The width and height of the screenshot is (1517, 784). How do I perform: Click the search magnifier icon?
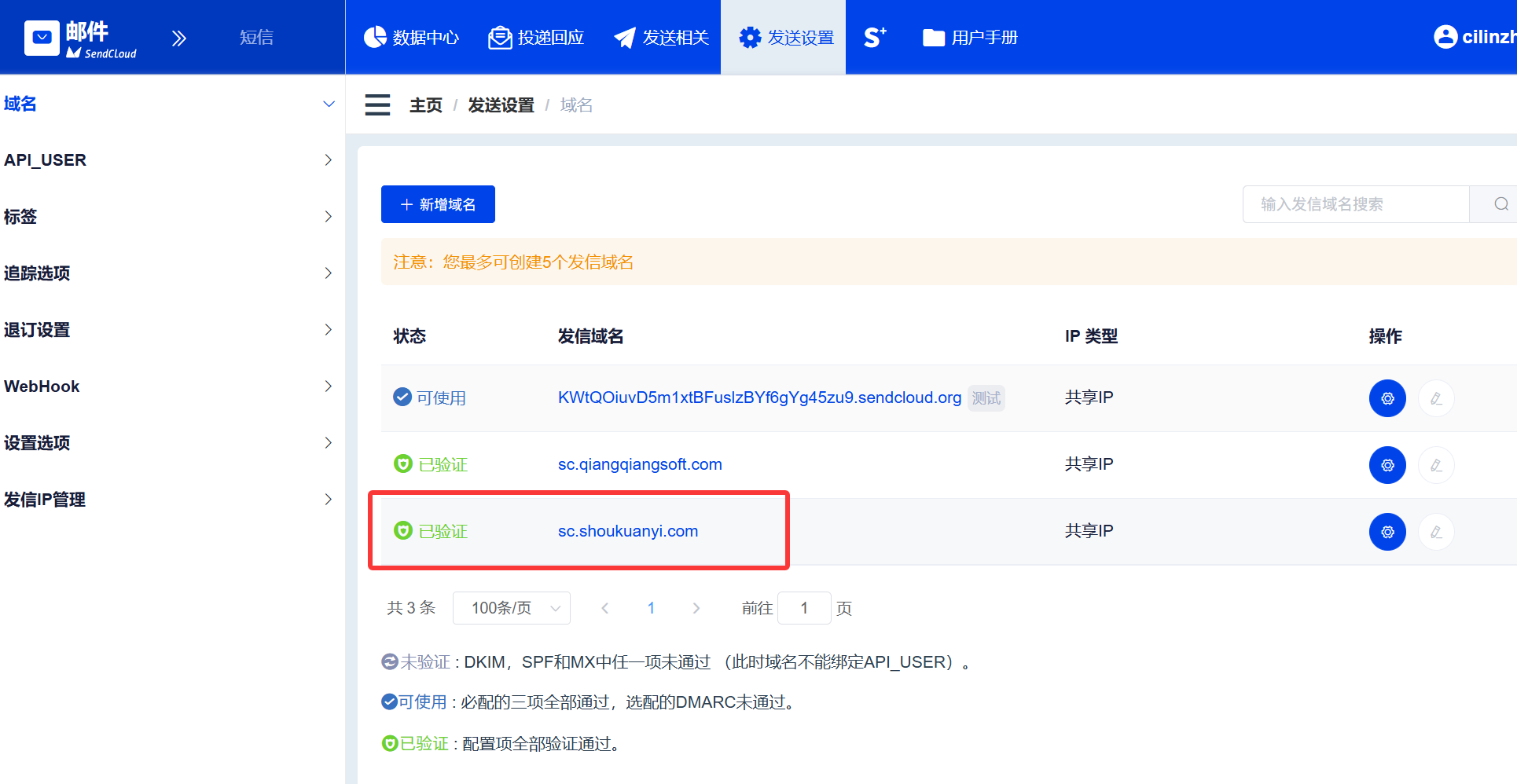point(1500,204)
